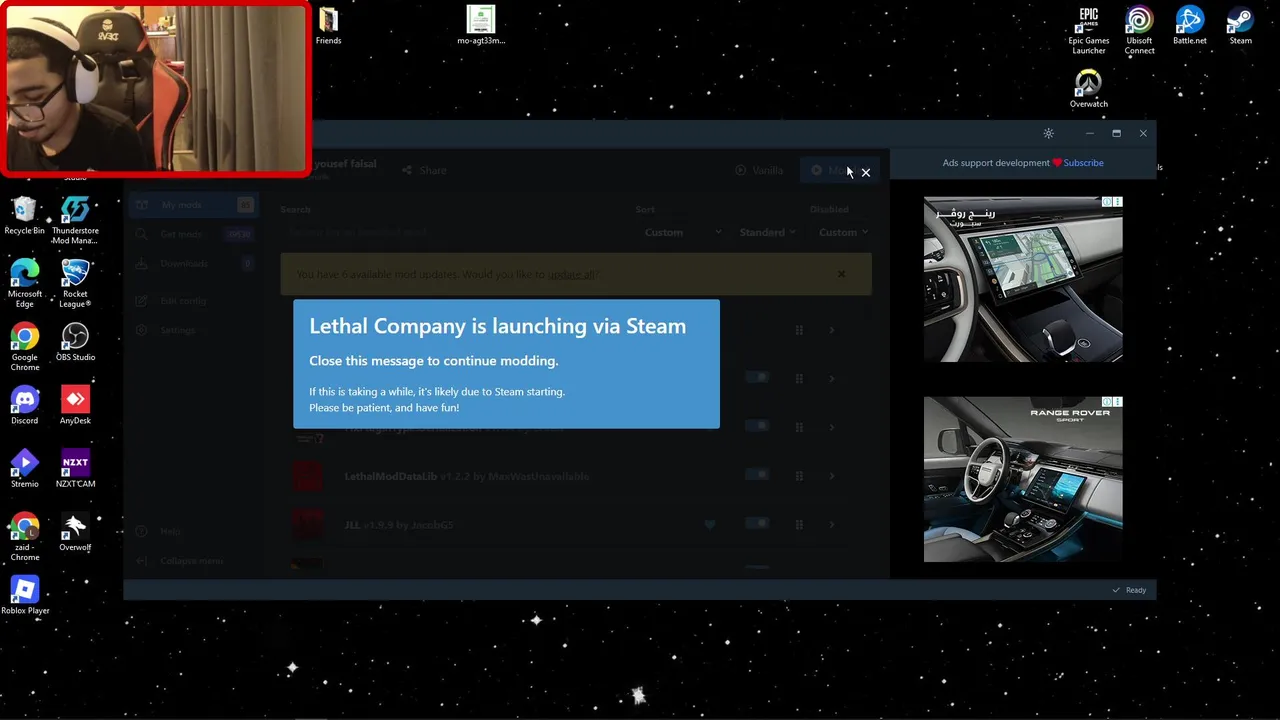Open the mo-agt33m file on desktop

[x=481, y=25]
